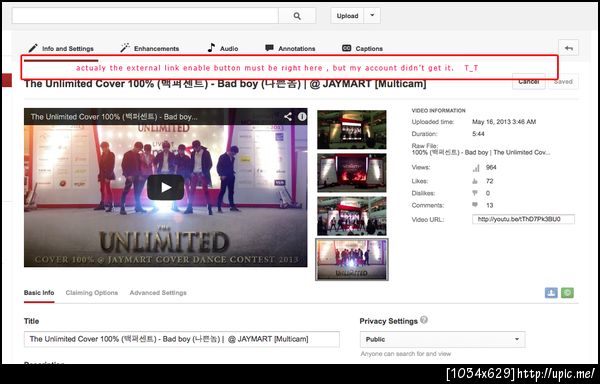Click the Privacy Settings help question icon
Image resolution: width=600 pixels, height=384 pixels.
click(424, 320)
